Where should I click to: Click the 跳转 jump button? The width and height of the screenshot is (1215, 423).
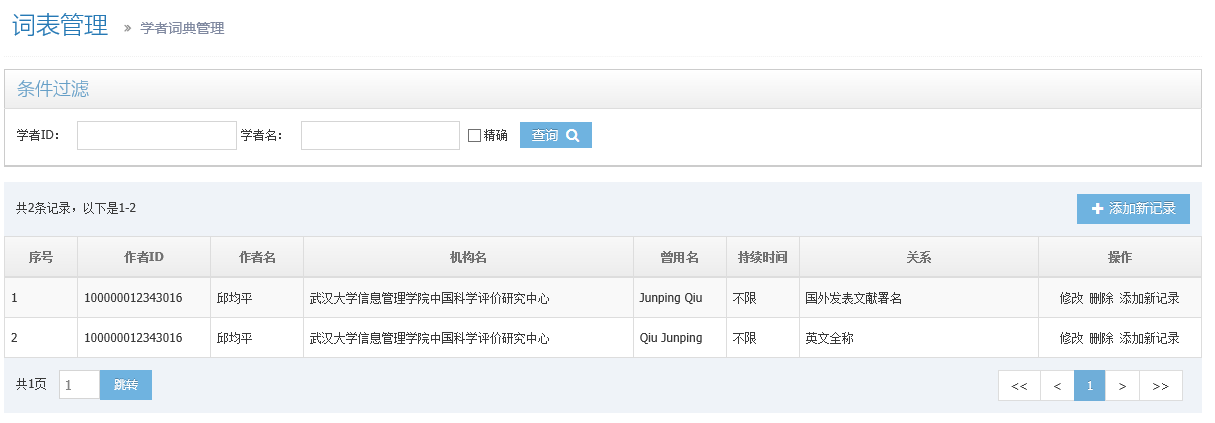(x=126, y=385)
